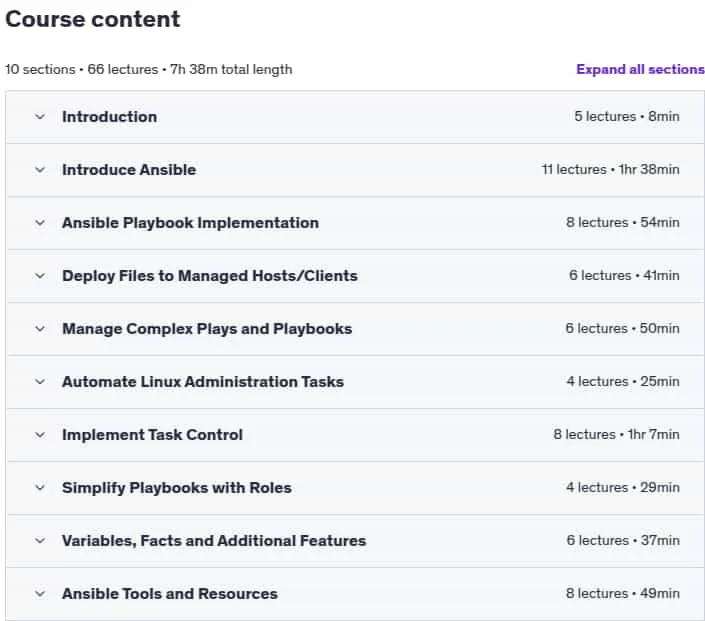Expand Manage Complex Plays chevron
The height and width of the screenshot is (621, 705).
click(x=40, y=329)
